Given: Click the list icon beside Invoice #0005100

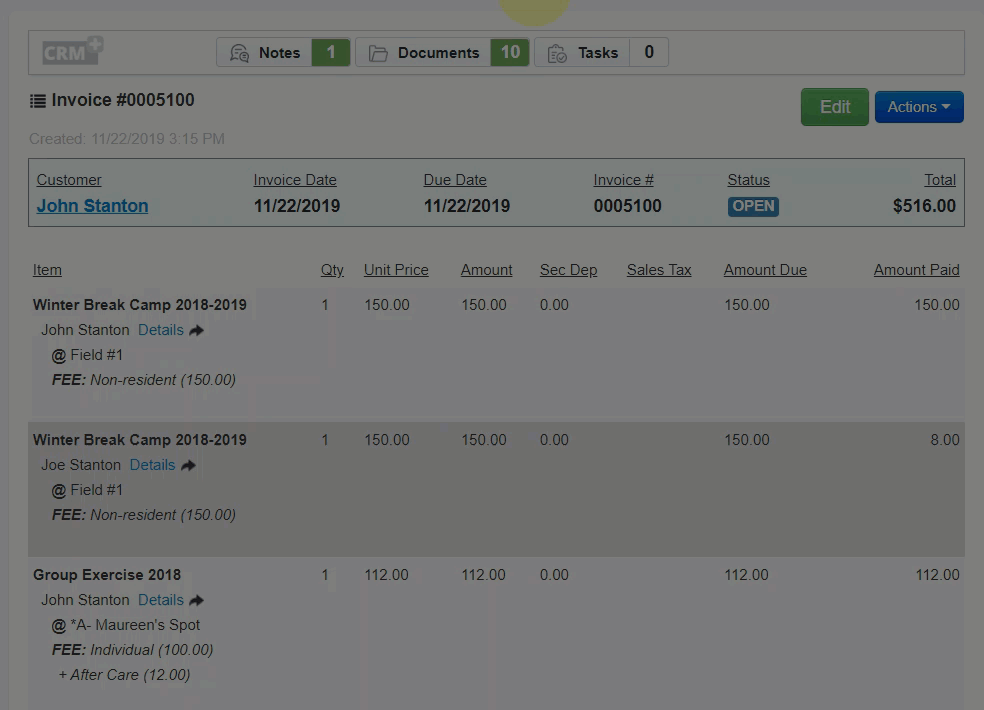Looking at the screenshot, I should pyautogui.click(x=38, y=101).
